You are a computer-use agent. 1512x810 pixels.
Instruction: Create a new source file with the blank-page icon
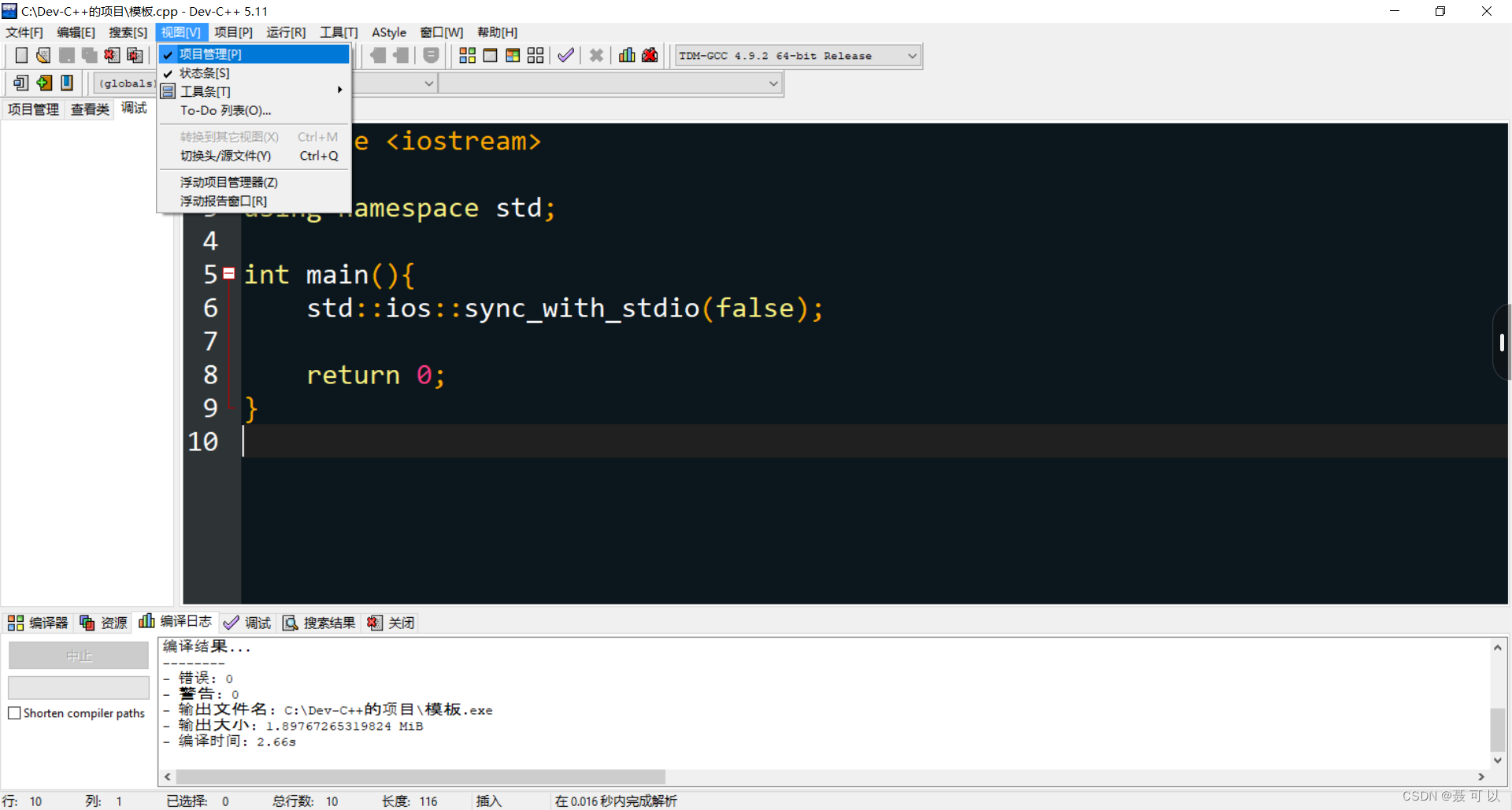tap(21, 55)
